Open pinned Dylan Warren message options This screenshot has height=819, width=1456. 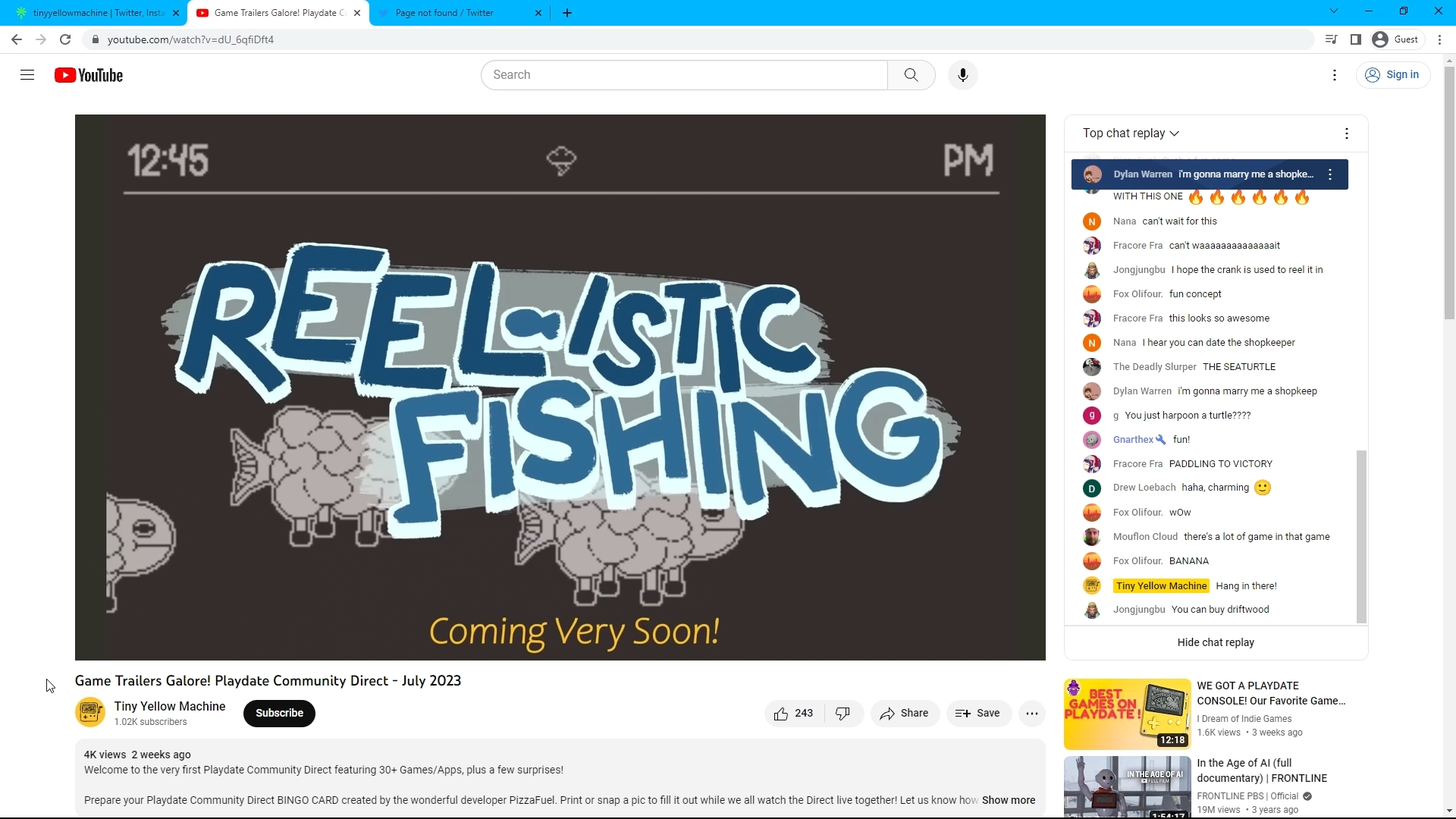pyautogui.click(x=1330, y=174)
